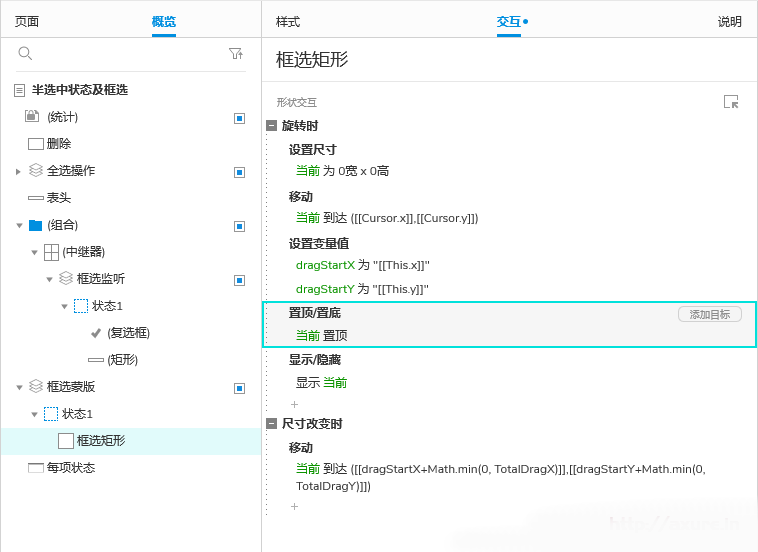Screen dimensions: 758x552
Task: Toggle the blue square marker on (统计)
Action: (239, 118)
